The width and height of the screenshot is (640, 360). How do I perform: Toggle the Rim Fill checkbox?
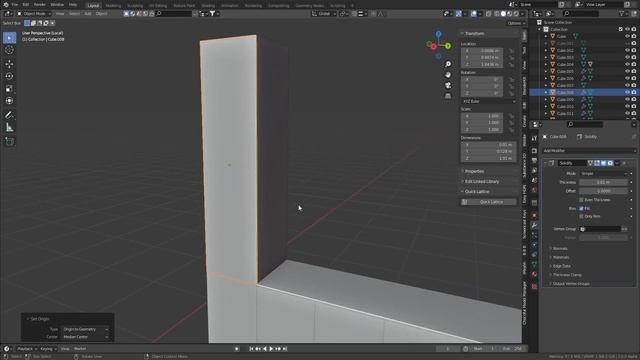(581, 209)
